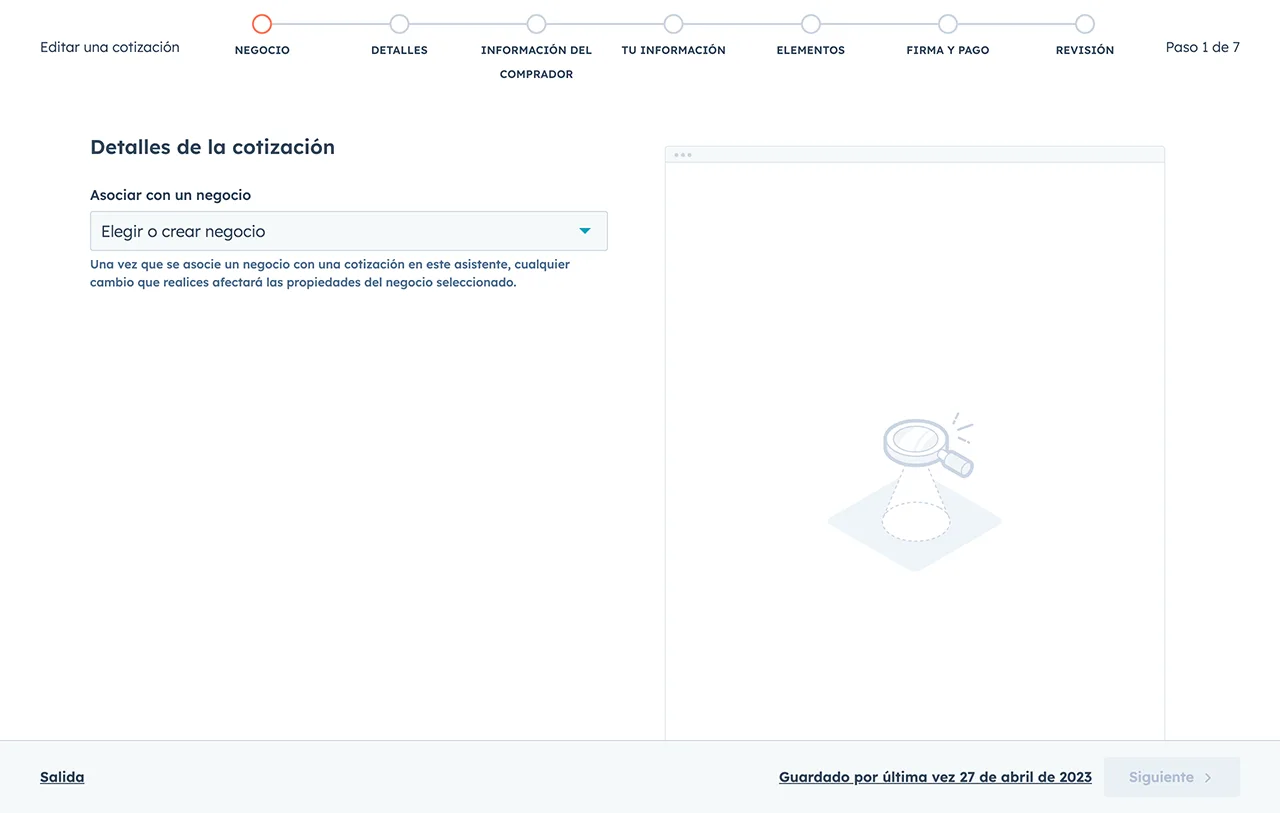Click 'Editar una cotización' title
This screenshot has height=813, width=1280.
coord(110,47)
